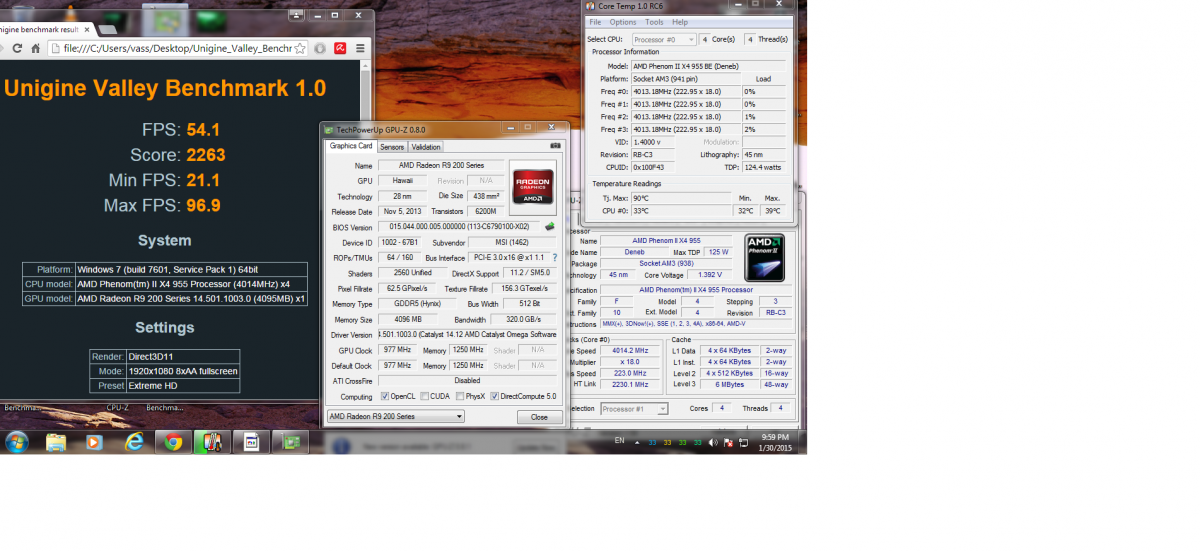
Task: Show hidden tray icons arrow
Action: [637, 443]
